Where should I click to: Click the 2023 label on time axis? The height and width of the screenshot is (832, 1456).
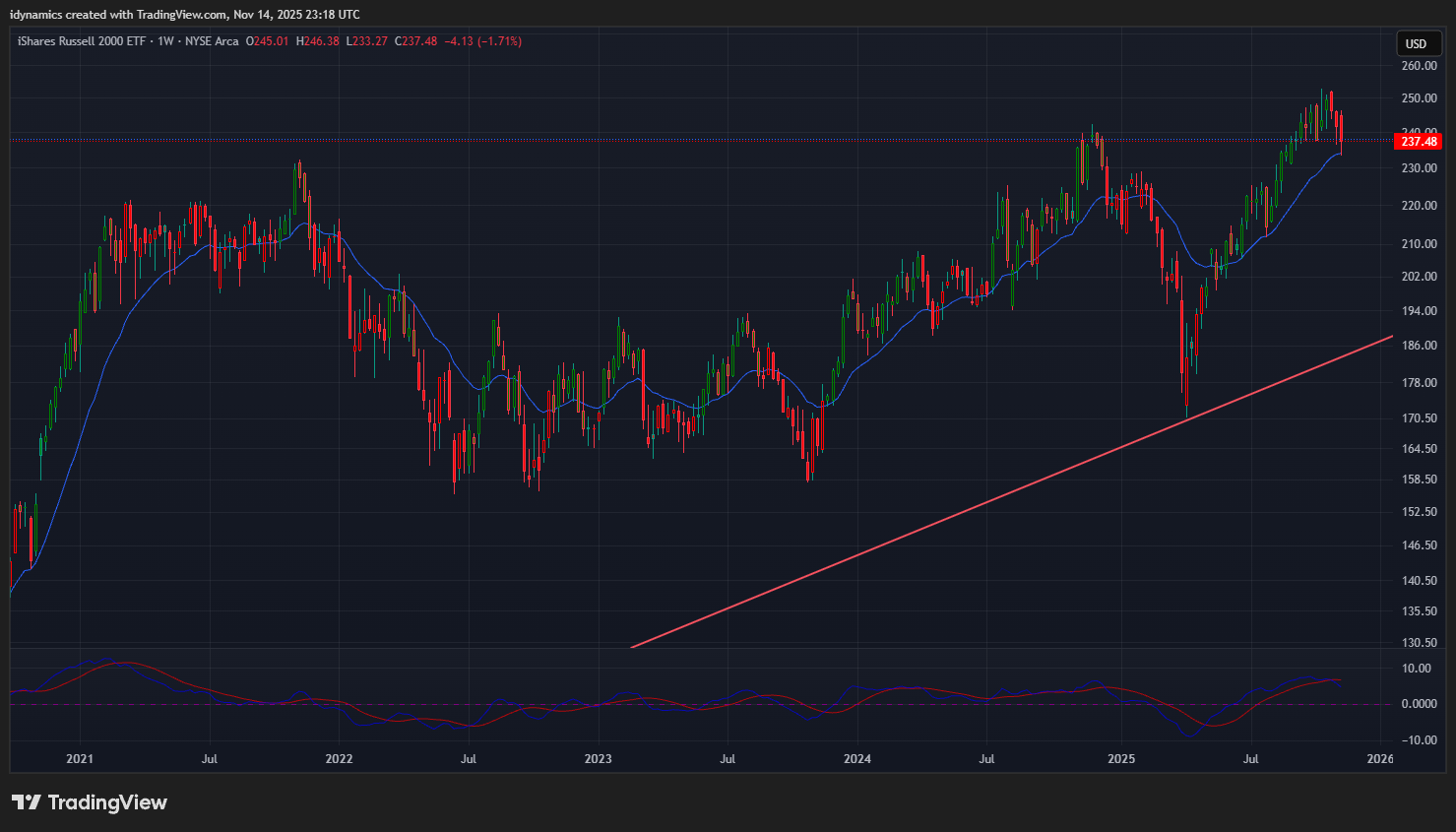coord(598,759)
